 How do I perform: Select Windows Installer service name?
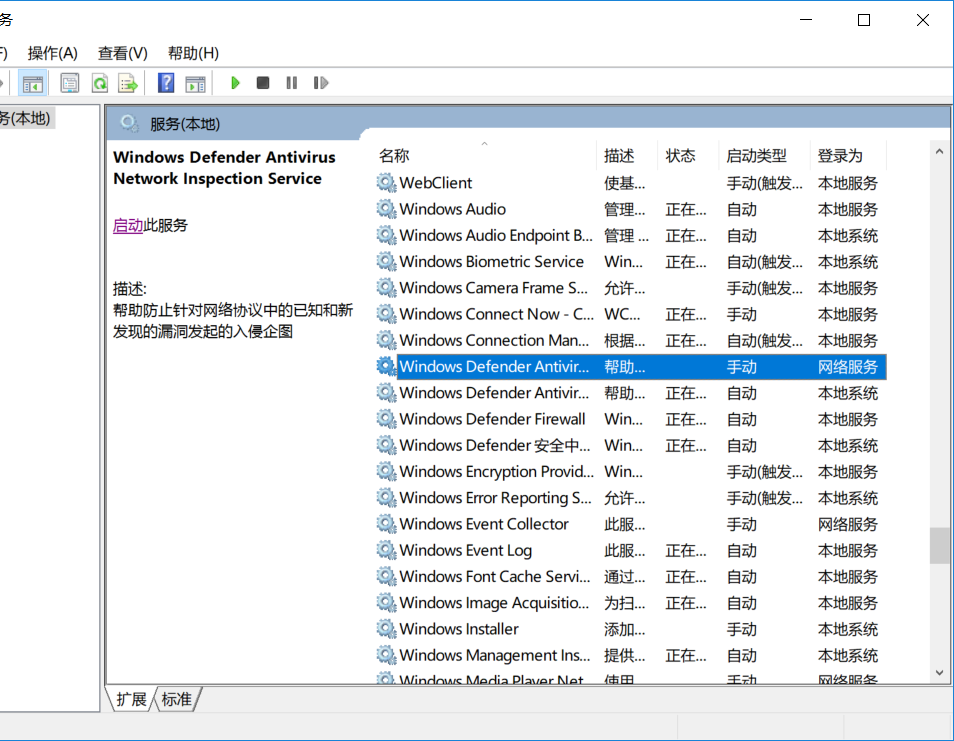click(x=459, y=628)
